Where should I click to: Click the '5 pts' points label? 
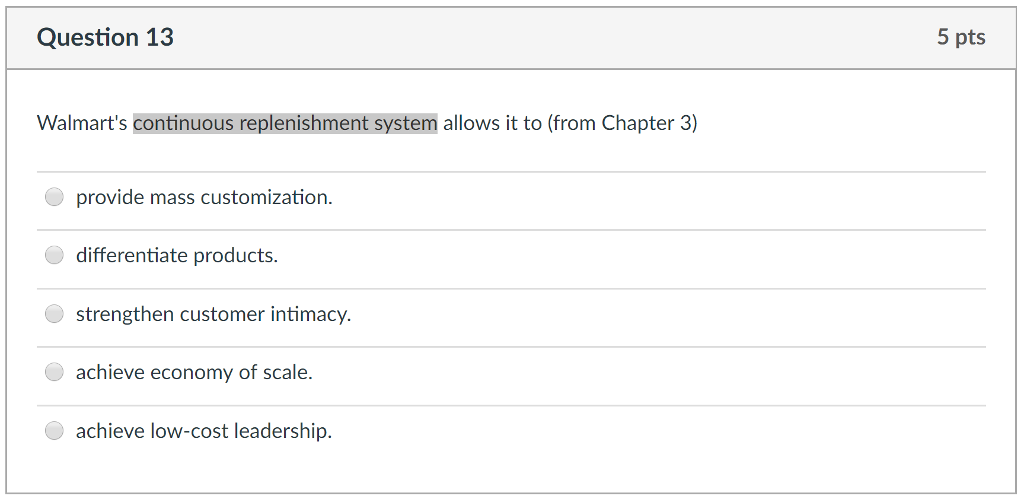(960, 38)
